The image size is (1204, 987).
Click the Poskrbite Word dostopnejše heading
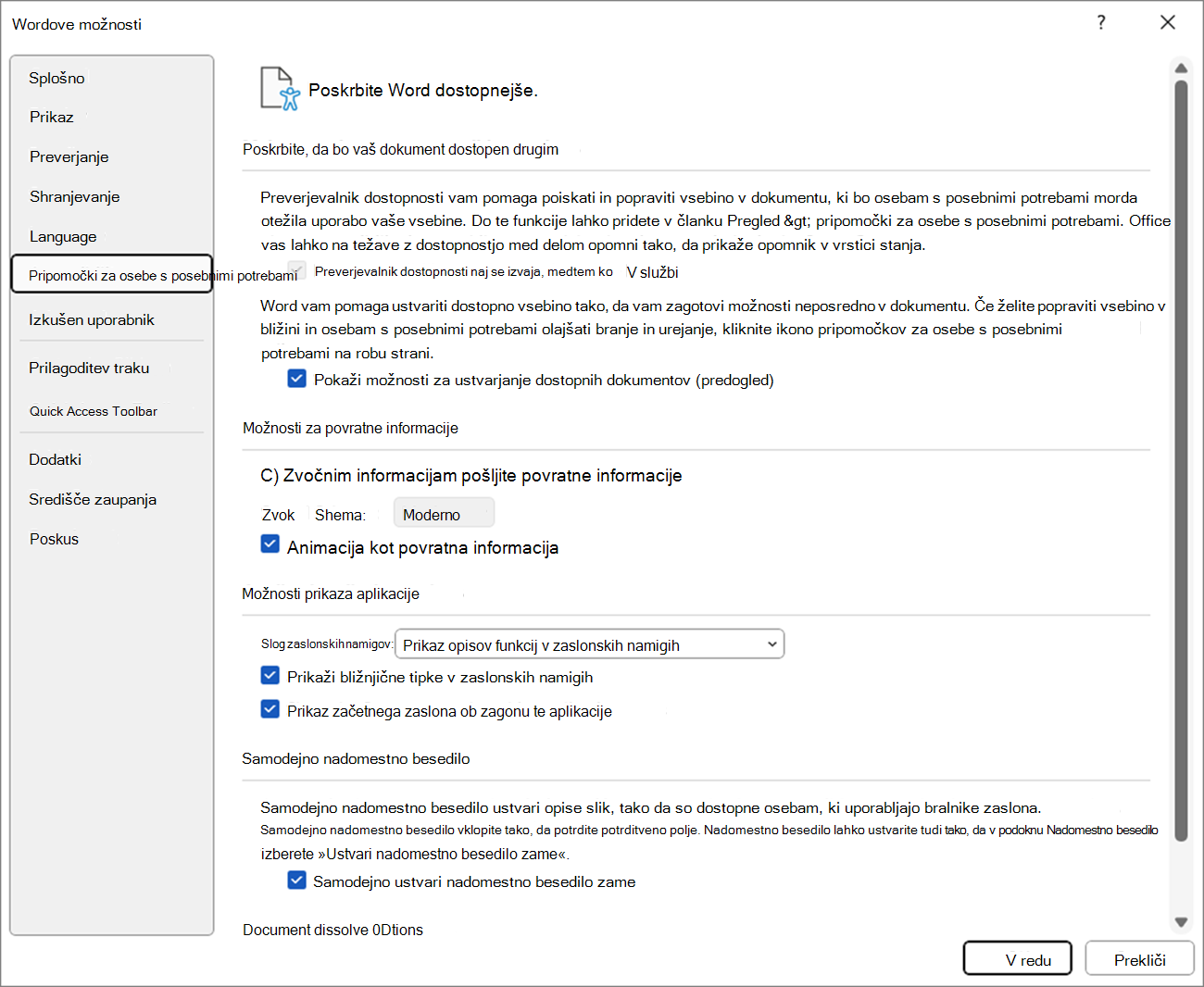pos(423,91)
